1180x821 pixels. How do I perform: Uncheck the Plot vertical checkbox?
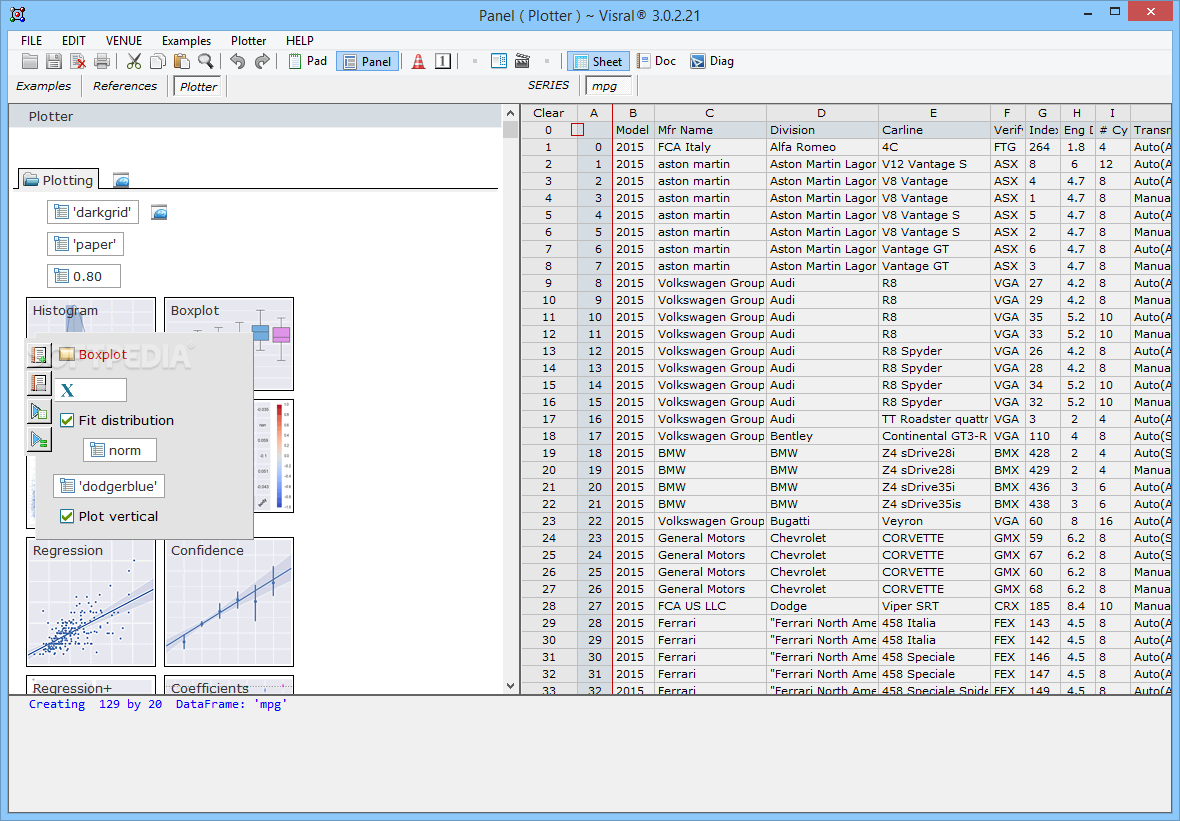(x=67, y=516)
